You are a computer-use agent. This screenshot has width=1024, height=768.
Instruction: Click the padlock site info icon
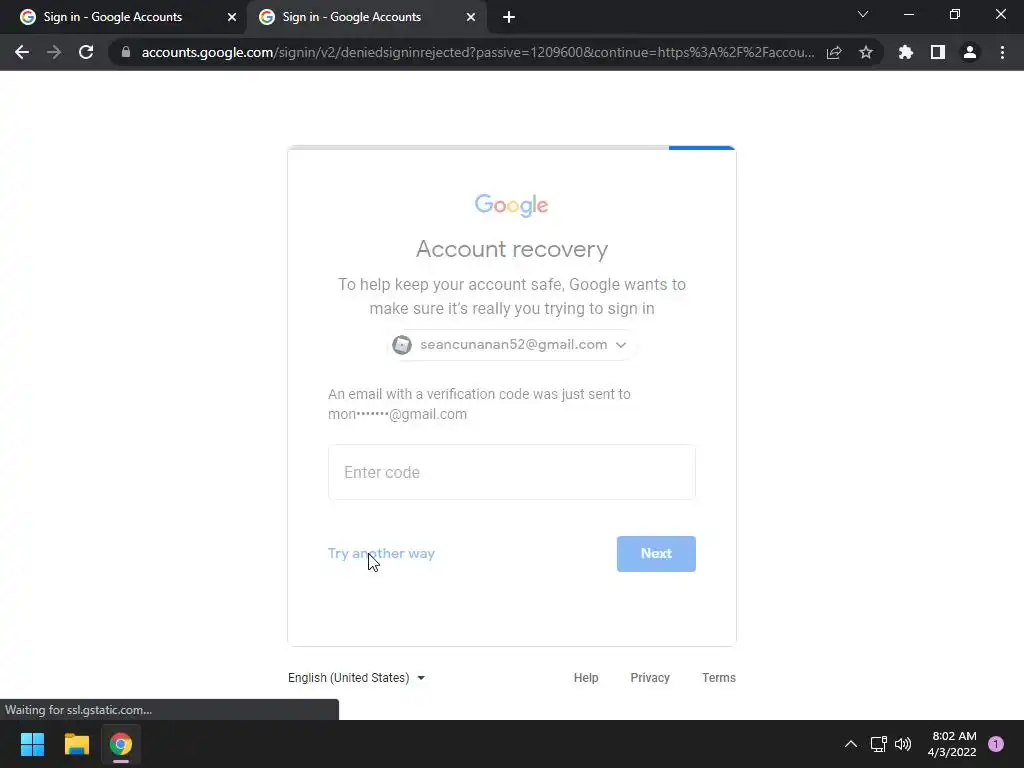click(x=126, y=52)
